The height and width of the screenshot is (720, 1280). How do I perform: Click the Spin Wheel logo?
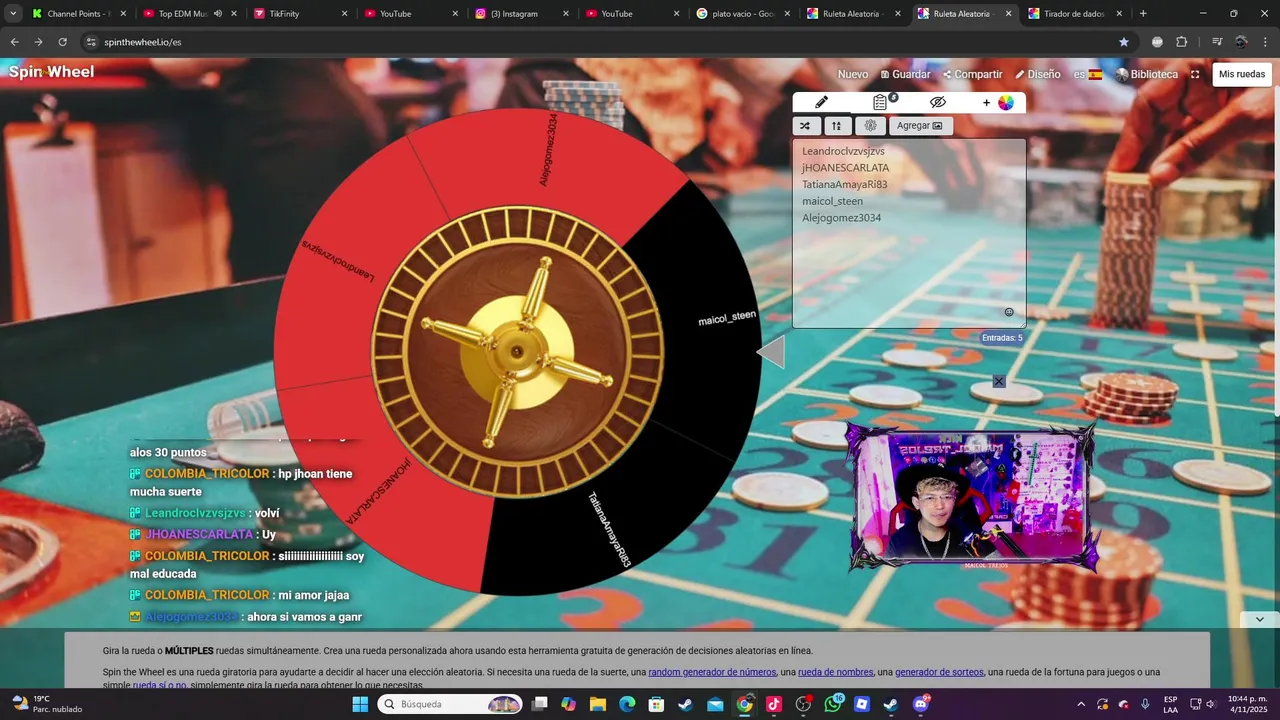click(51, 72)
